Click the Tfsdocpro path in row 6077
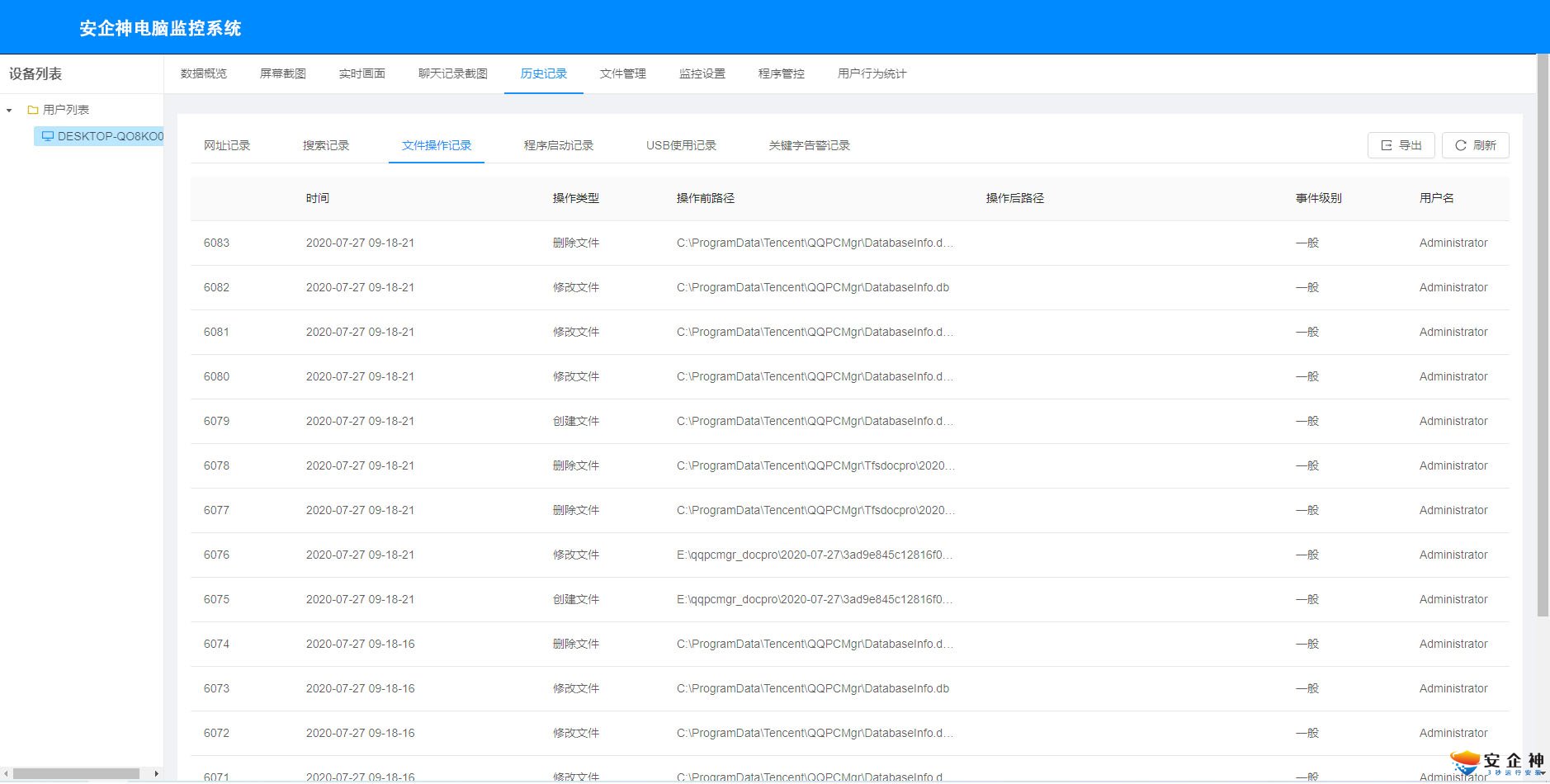Image resolution: width=1550 pixels, height=784 pixels. click(x=816, y=510)
